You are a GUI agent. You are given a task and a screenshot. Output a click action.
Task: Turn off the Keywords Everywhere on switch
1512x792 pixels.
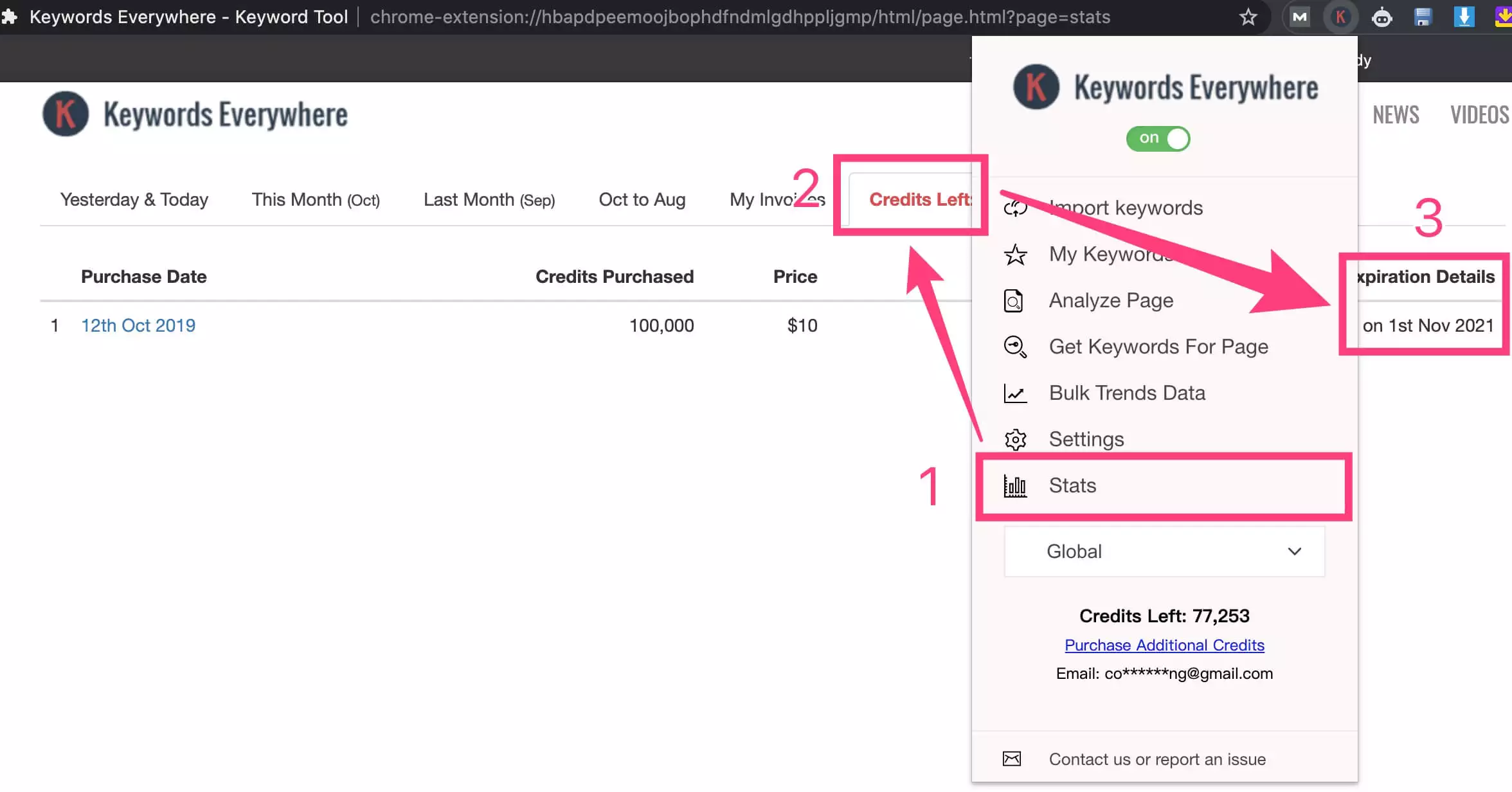[1158, 138]
